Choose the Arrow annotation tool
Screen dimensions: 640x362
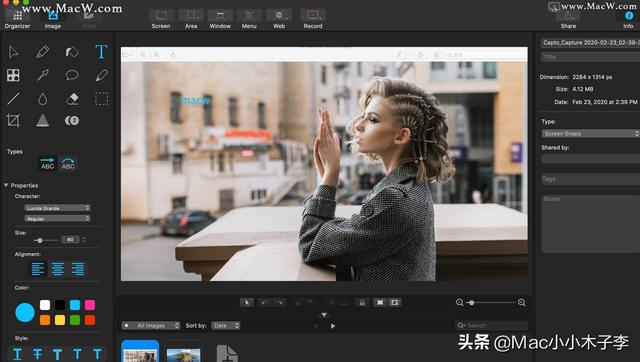point(42,75)
